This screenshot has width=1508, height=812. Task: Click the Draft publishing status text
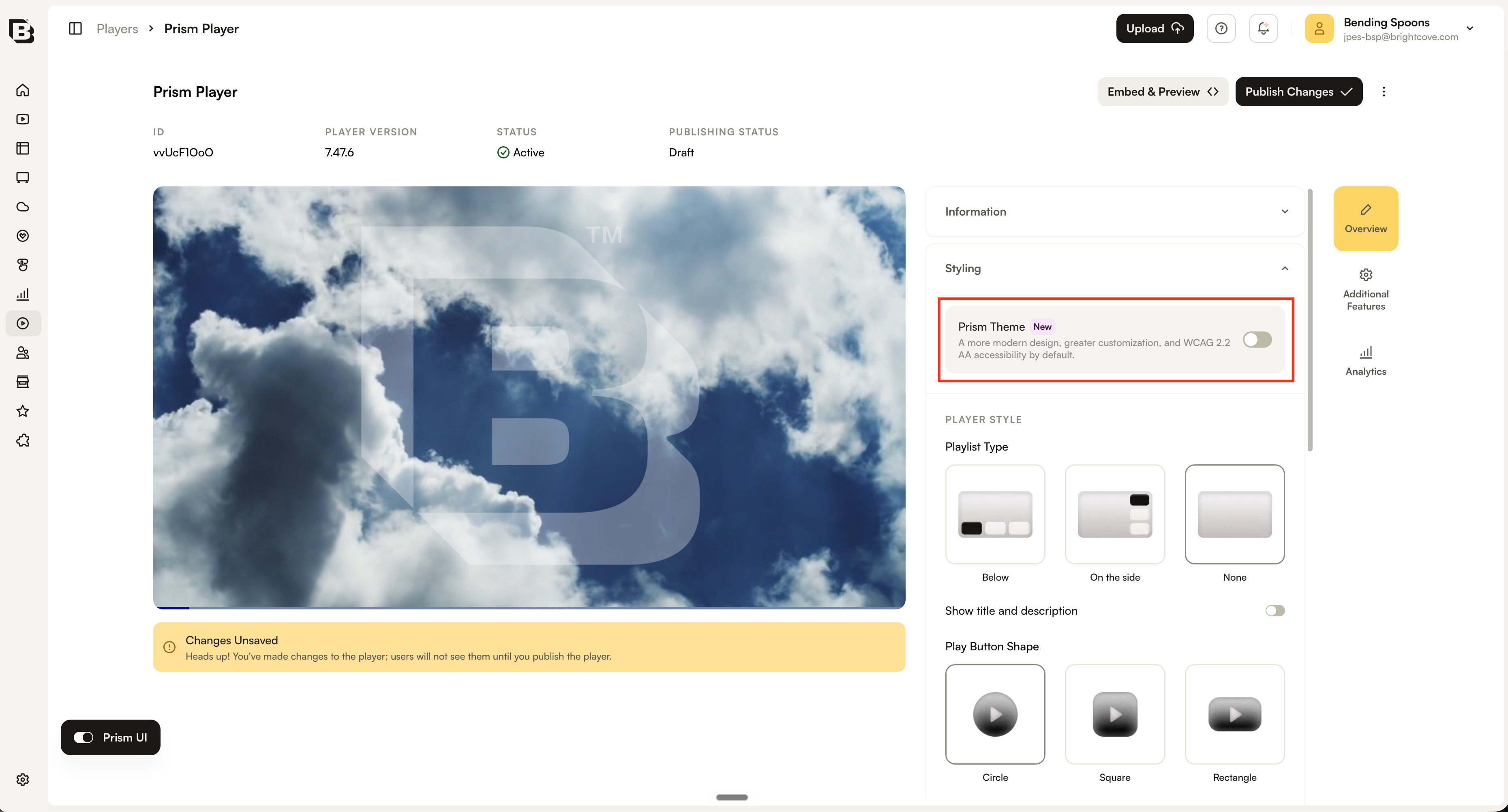click(681, 153)
